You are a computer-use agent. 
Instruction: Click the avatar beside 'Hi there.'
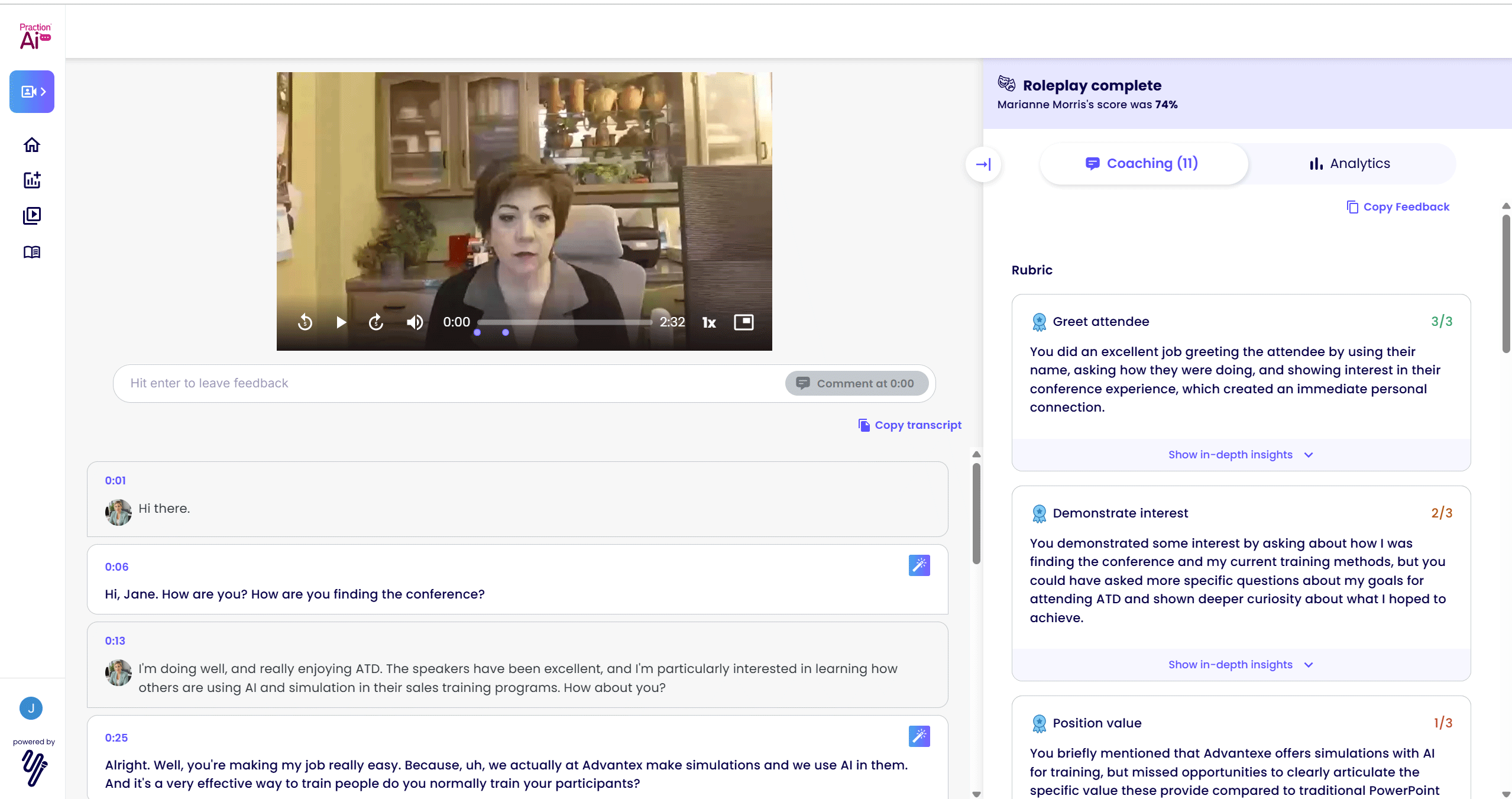tap(118, 512)
